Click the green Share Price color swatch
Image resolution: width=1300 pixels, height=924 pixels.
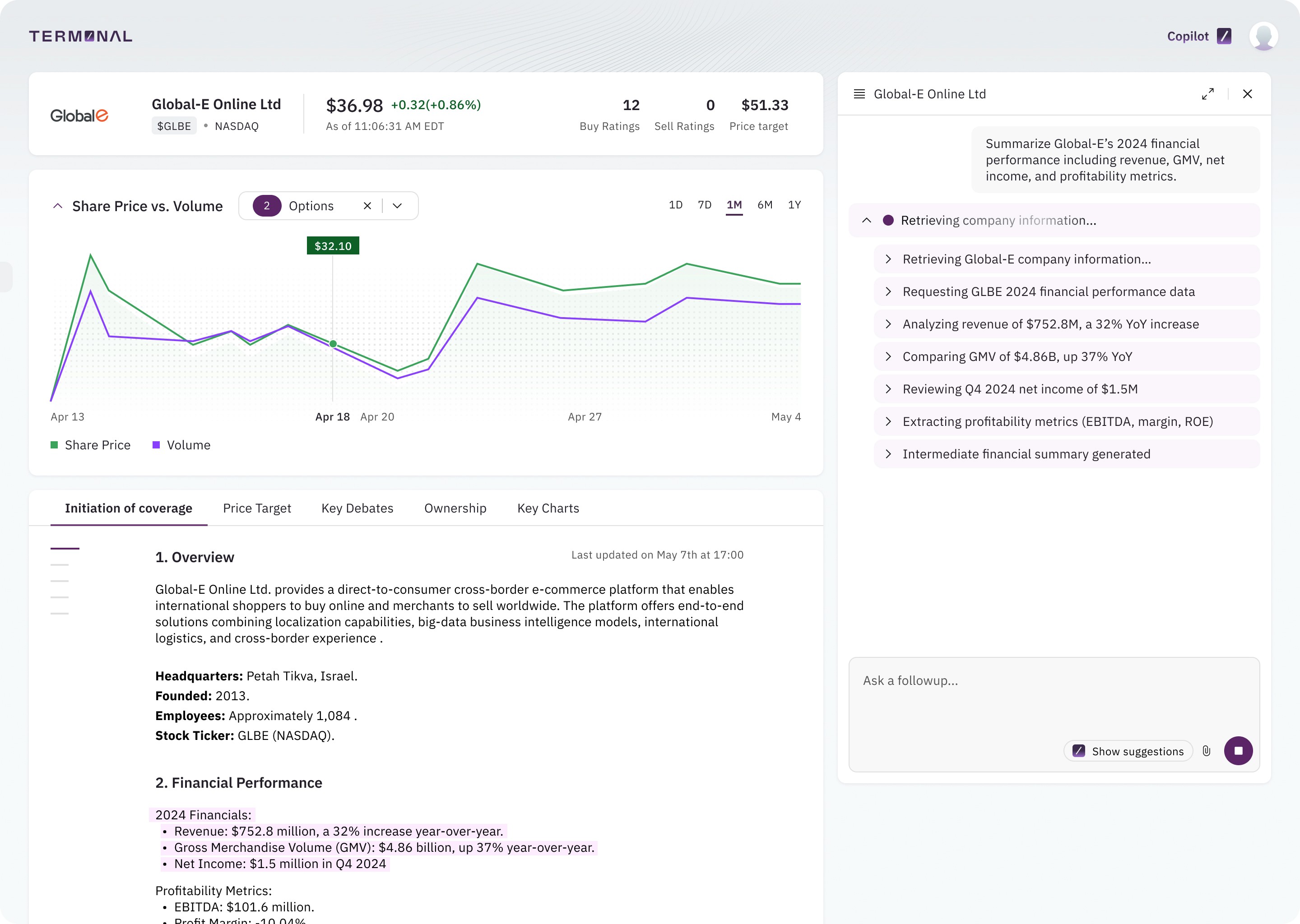[x=55, y=444]
